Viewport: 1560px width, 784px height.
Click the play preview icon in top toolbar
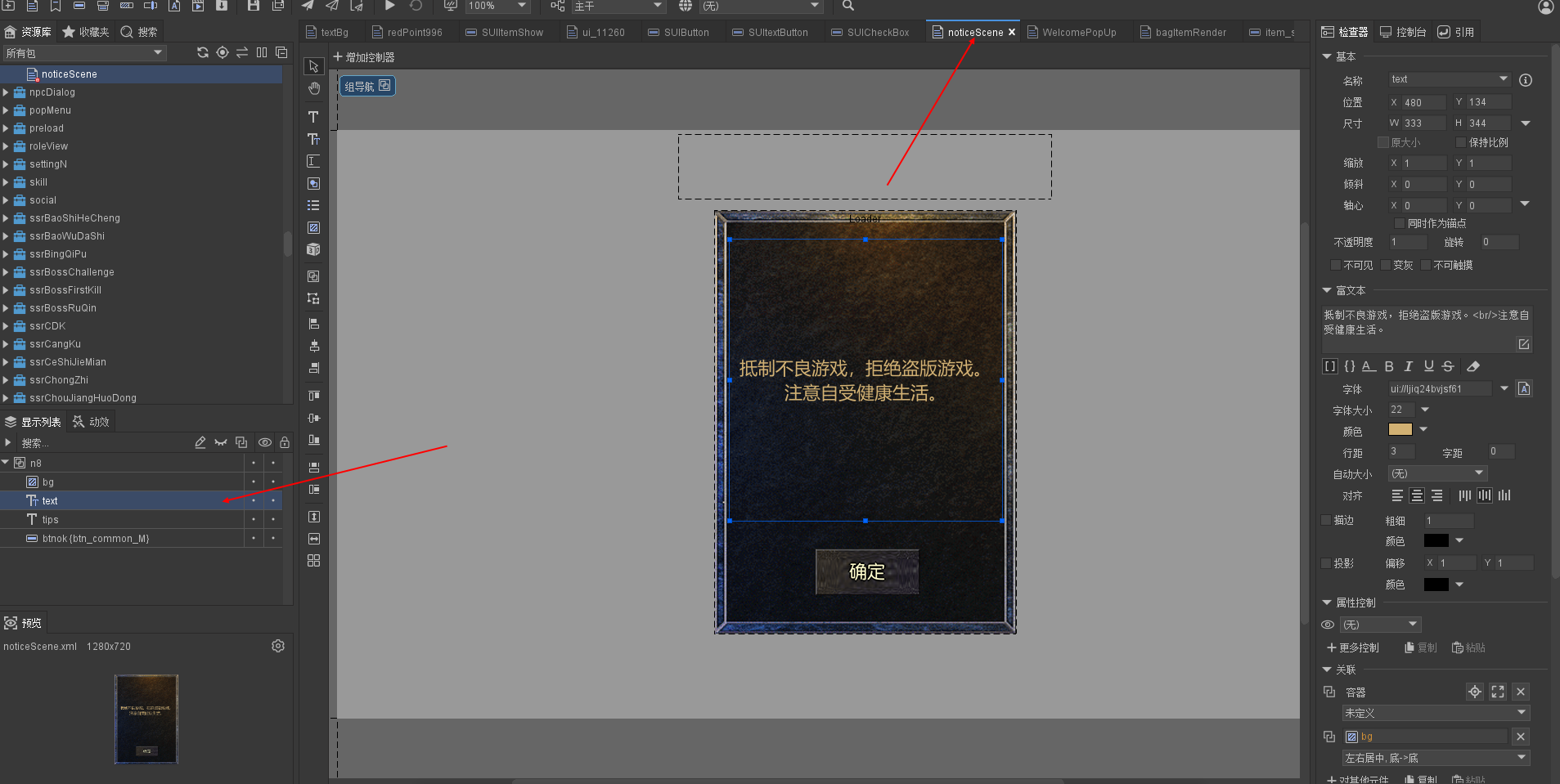click(389, 6)
